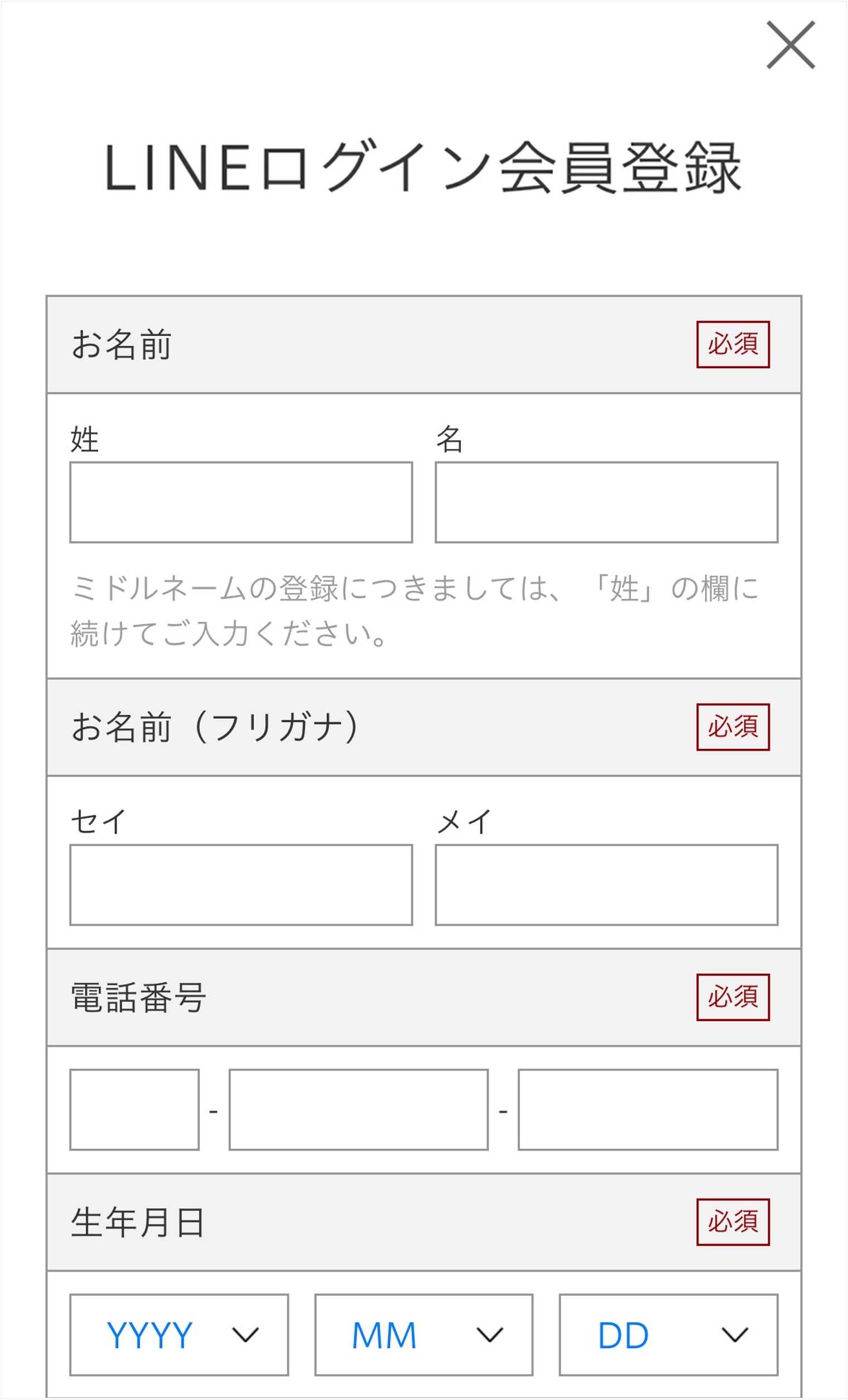Focus the 名 (first name) text box

606,502
